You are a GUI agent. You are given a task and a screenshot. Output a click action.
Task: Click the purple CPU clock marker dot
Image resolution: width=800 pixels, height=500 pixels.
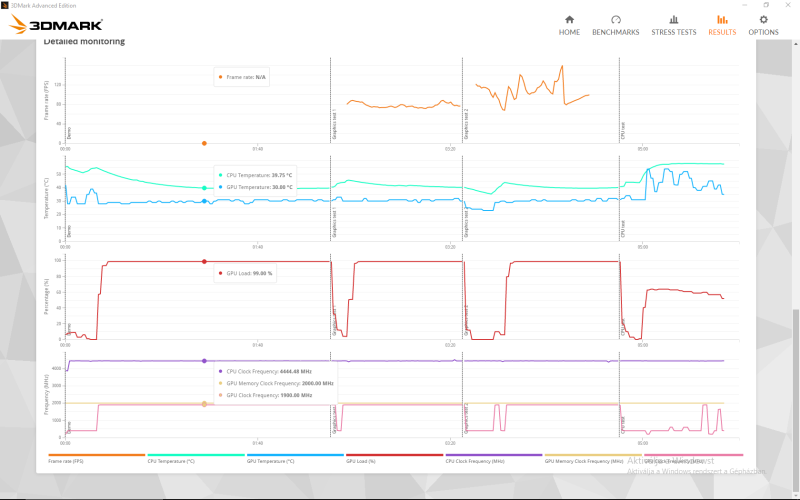click(x=204, y=361)
